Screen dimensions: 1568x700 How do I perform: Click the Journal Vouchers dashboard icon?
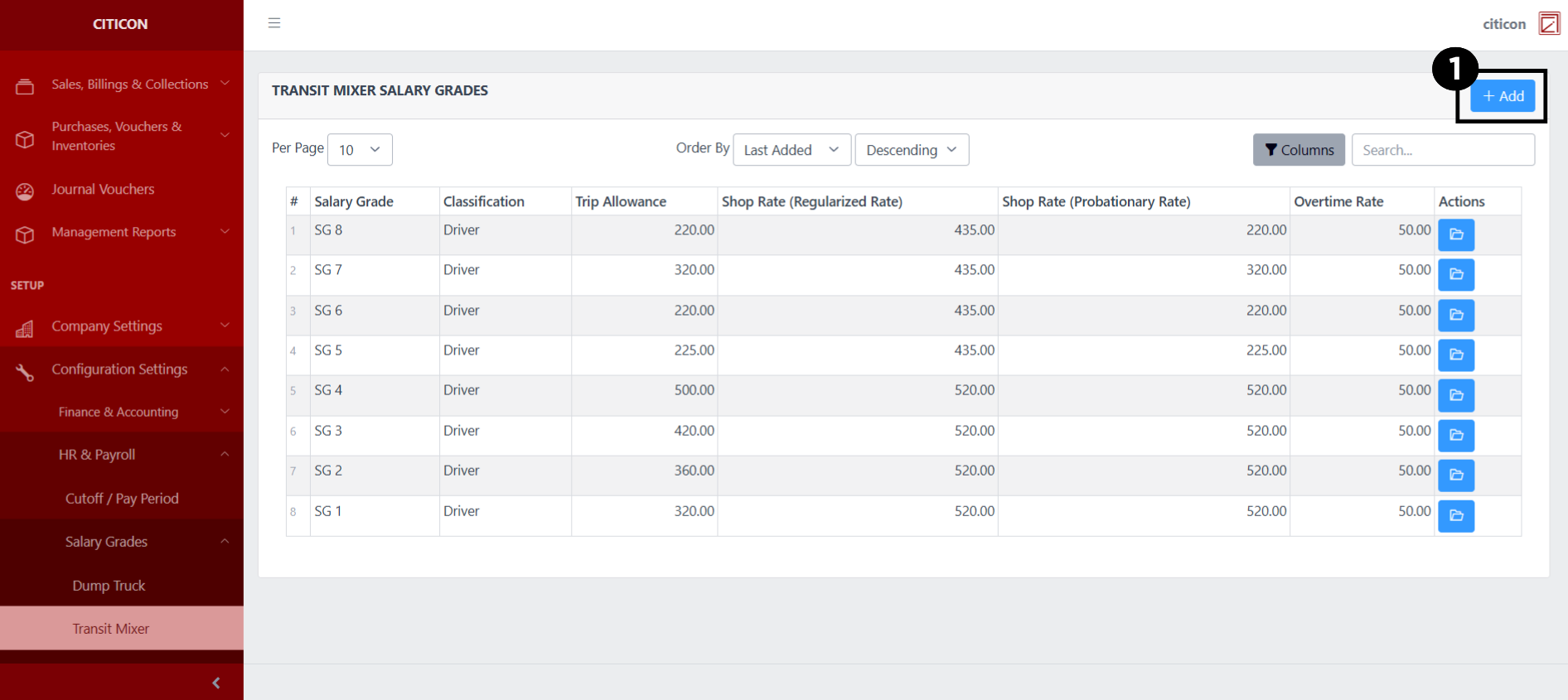(25, 191)
